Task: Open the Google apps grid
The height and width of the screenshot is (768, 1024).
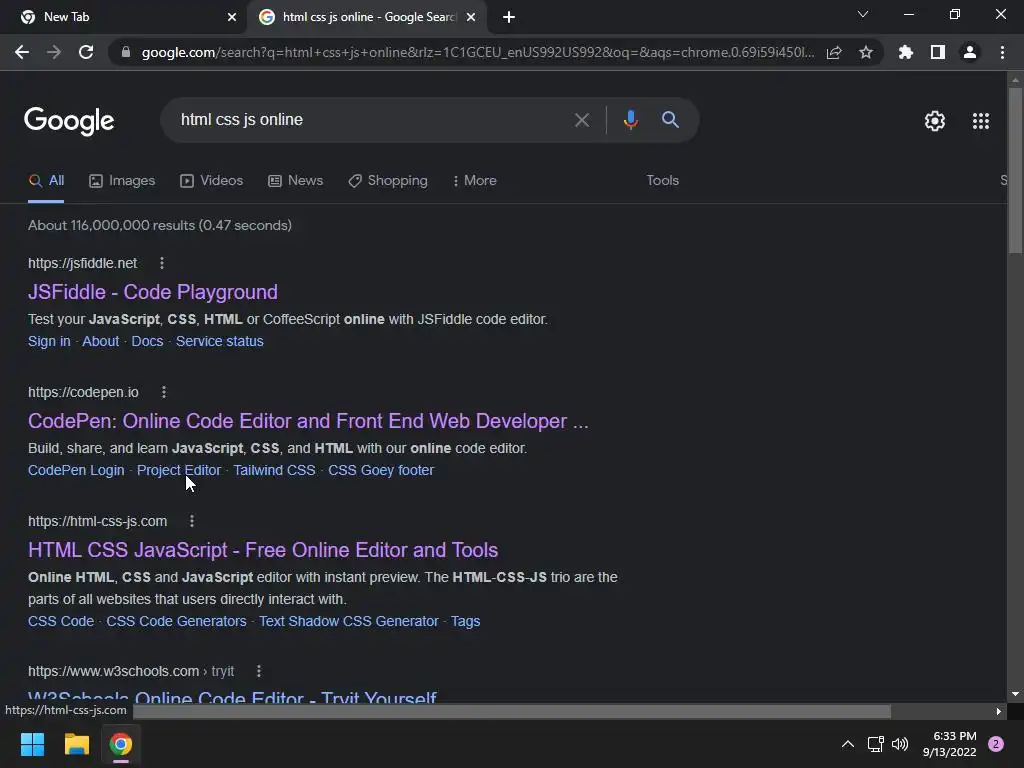Action: (x=981, y=121)
